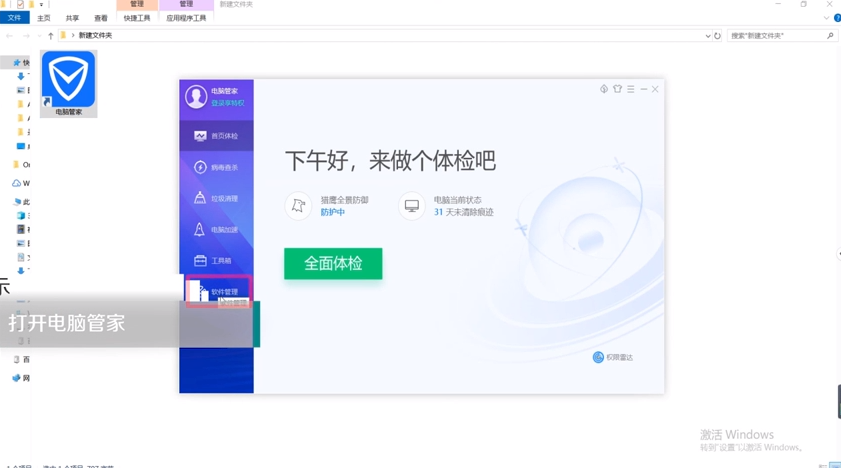
Task: Select the network item in navigation pane
Action: (x=21, y=378)
